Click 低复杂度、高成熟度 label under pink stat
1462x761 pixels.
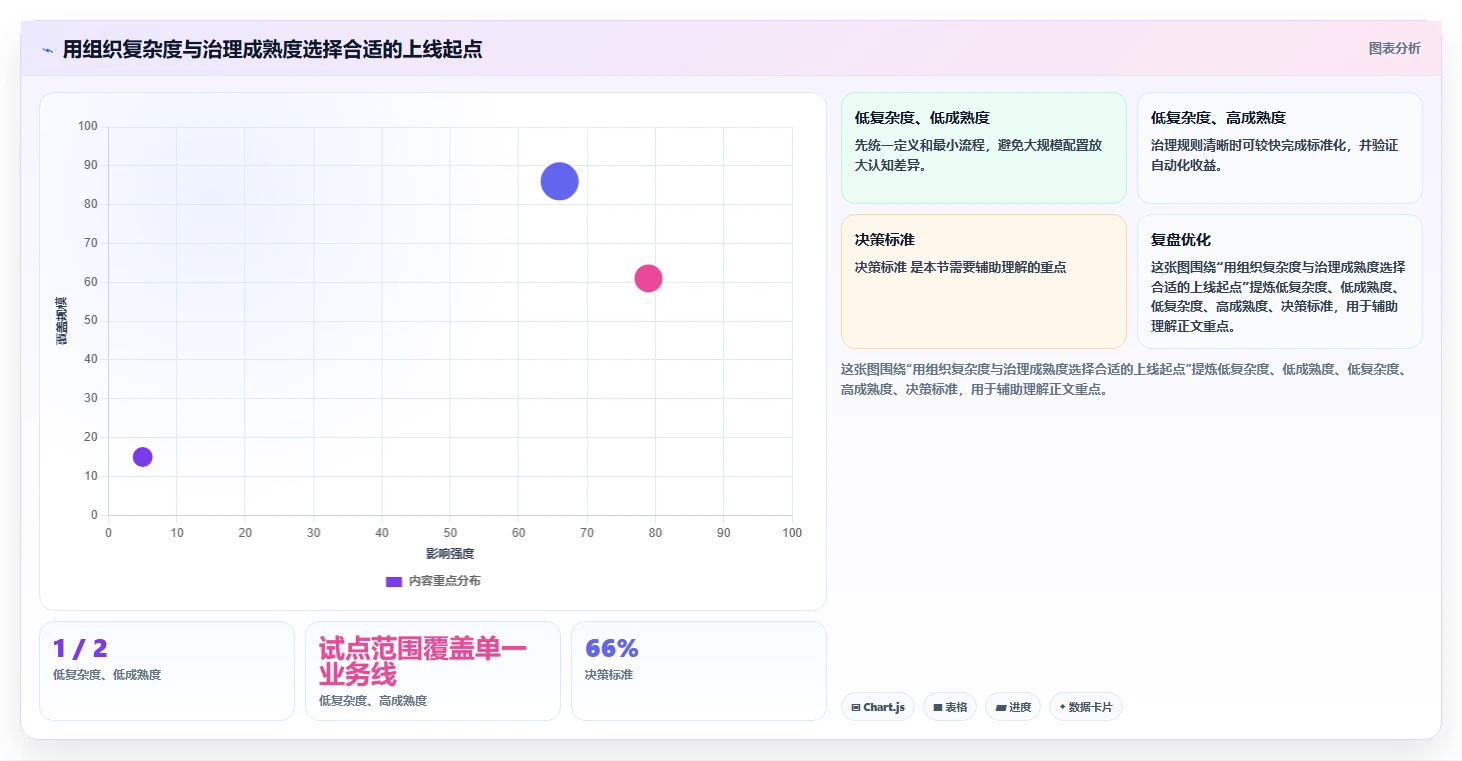click(373, 701)
